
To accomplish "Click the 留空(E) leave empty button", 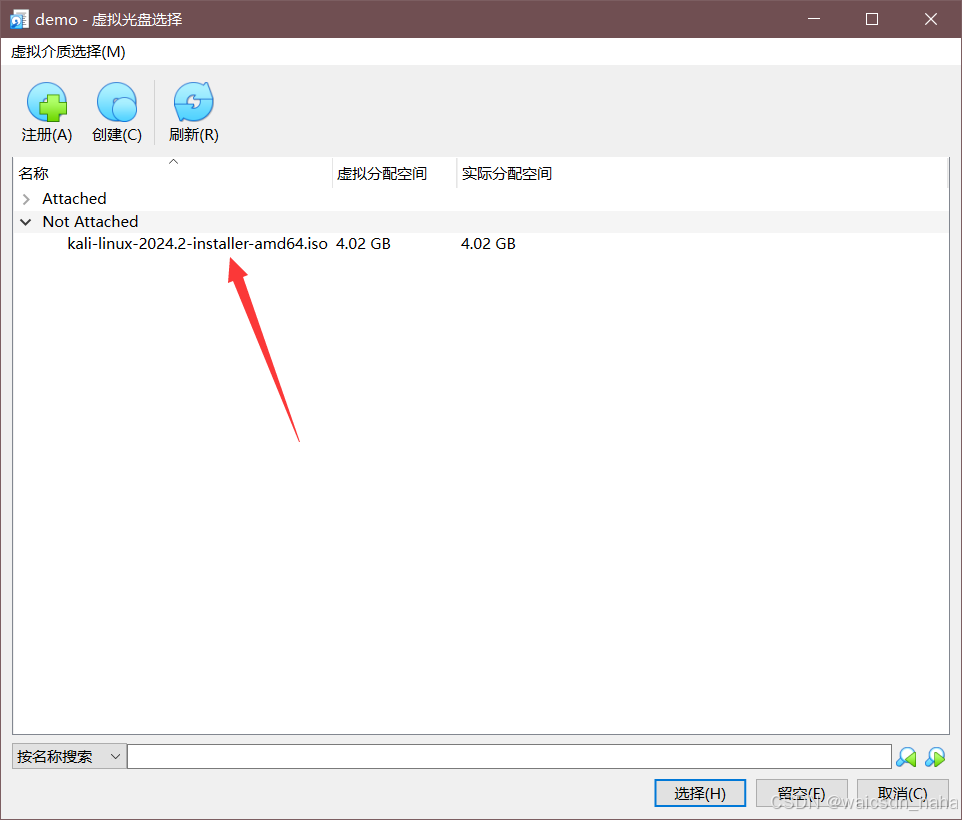I will click(x=801, y=794).
